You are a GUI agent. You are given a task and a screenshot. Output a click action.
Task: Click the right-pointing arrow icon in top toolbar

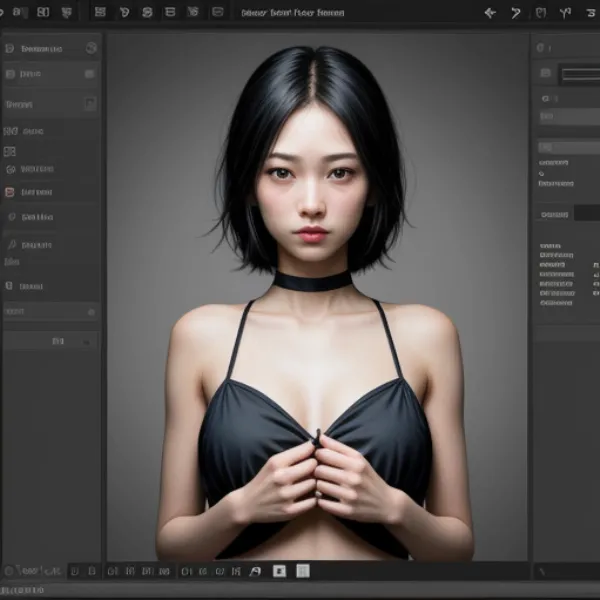[516, 13]
